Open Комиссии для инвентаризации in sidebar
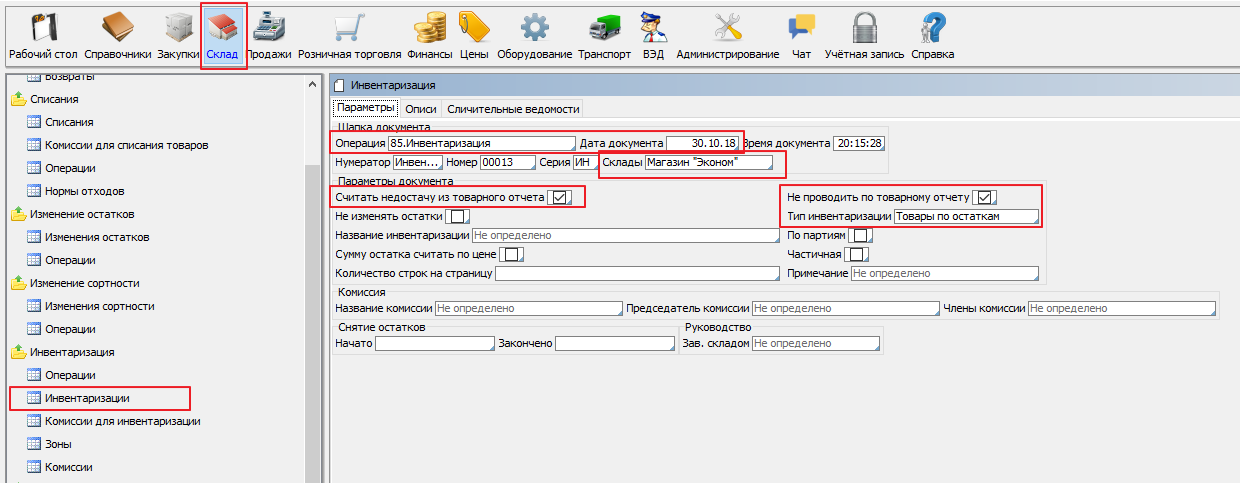Screen dimensions: 1240x483 click(x=122, y=421)
